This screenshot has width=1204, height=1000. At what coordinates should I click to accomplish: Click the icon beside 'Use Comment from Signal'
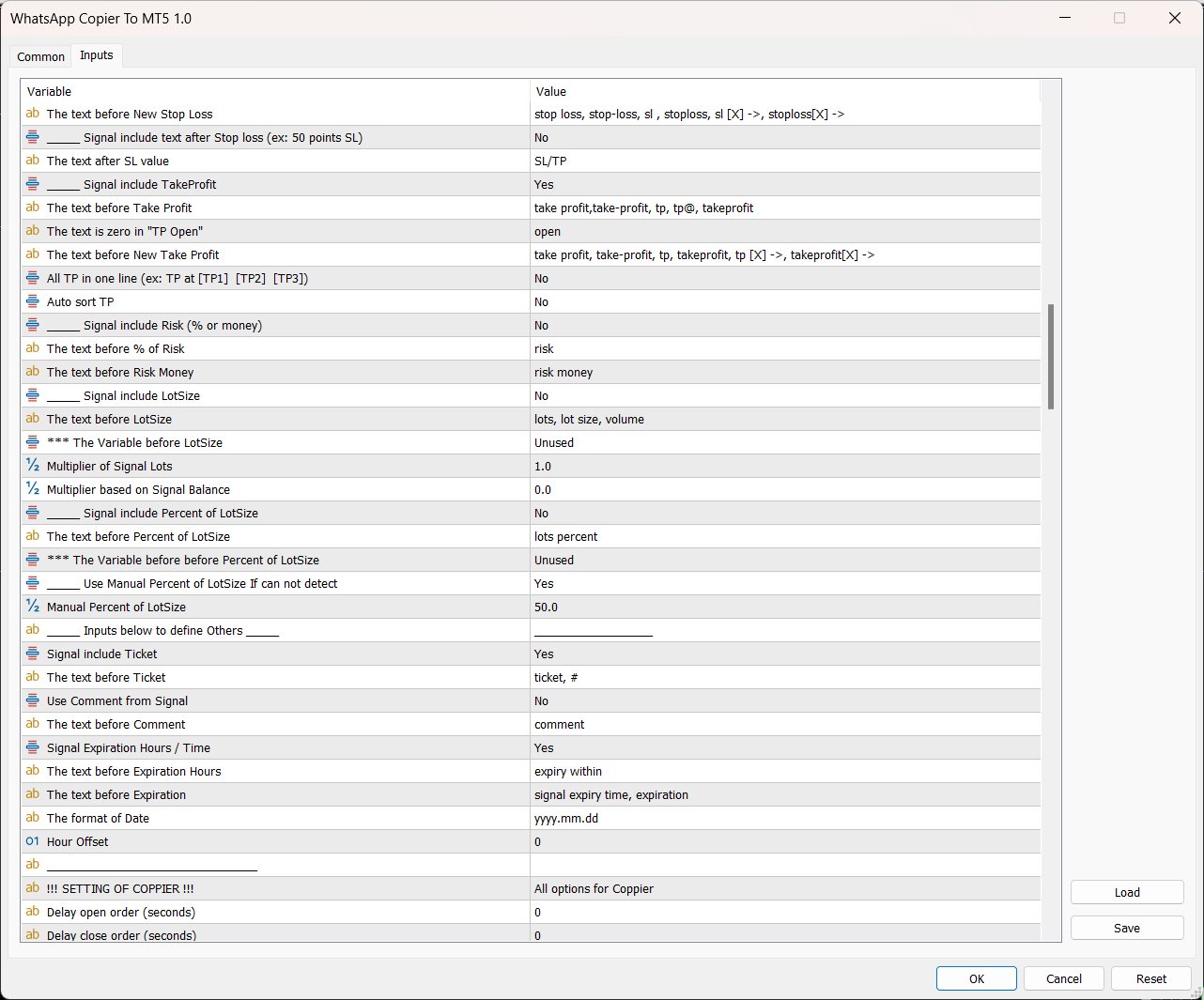click(x=33, y=700)
